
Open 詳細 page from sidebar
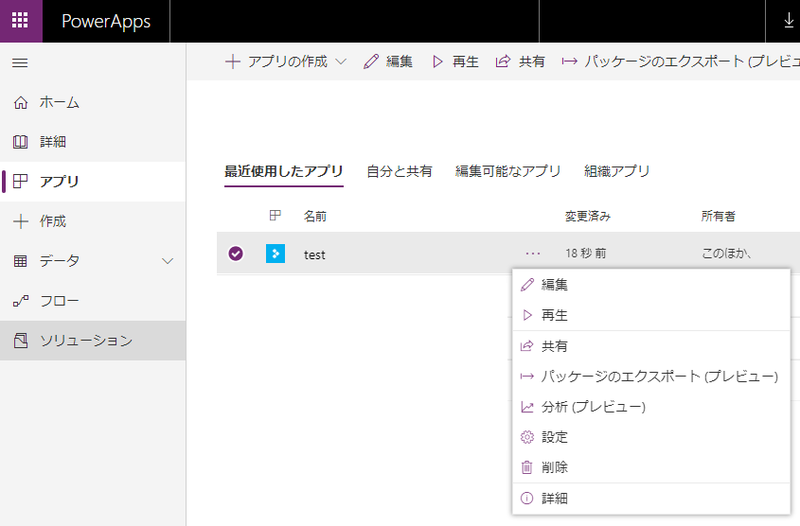click(x=93, y=142)
